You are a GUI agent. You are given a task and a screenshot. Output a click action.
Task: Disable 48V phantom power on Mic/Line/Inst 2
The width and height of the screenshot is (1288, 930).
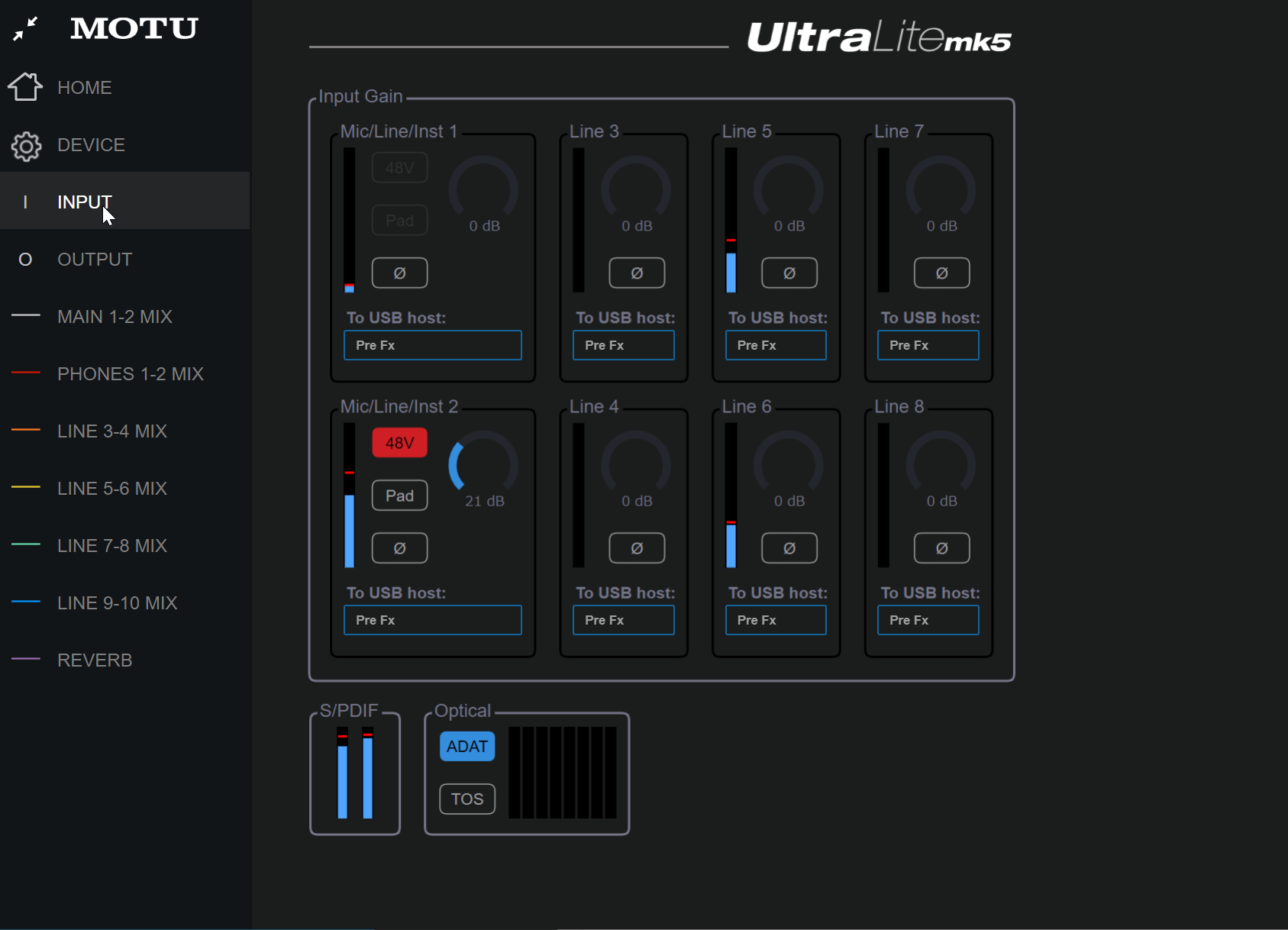pyautogui.click(x=399, y=443)
